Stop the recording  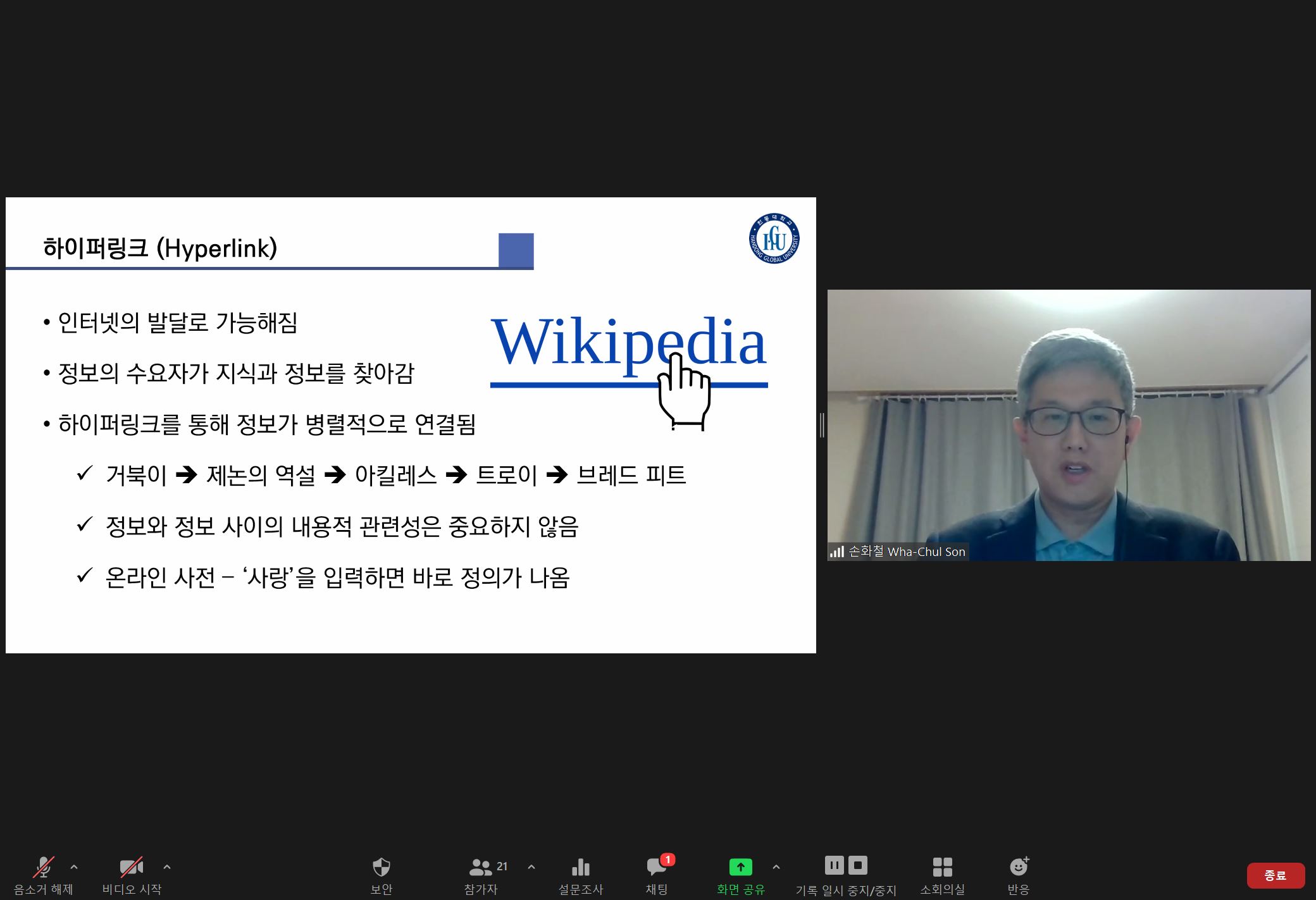pos(858,865)
